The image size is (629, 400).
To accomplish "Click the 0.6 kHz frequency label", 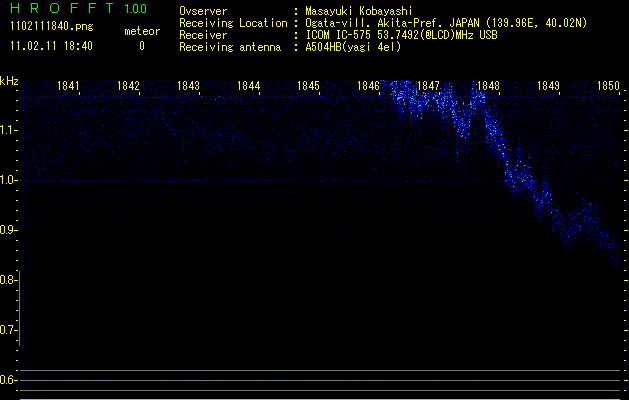I will [8, 380].
